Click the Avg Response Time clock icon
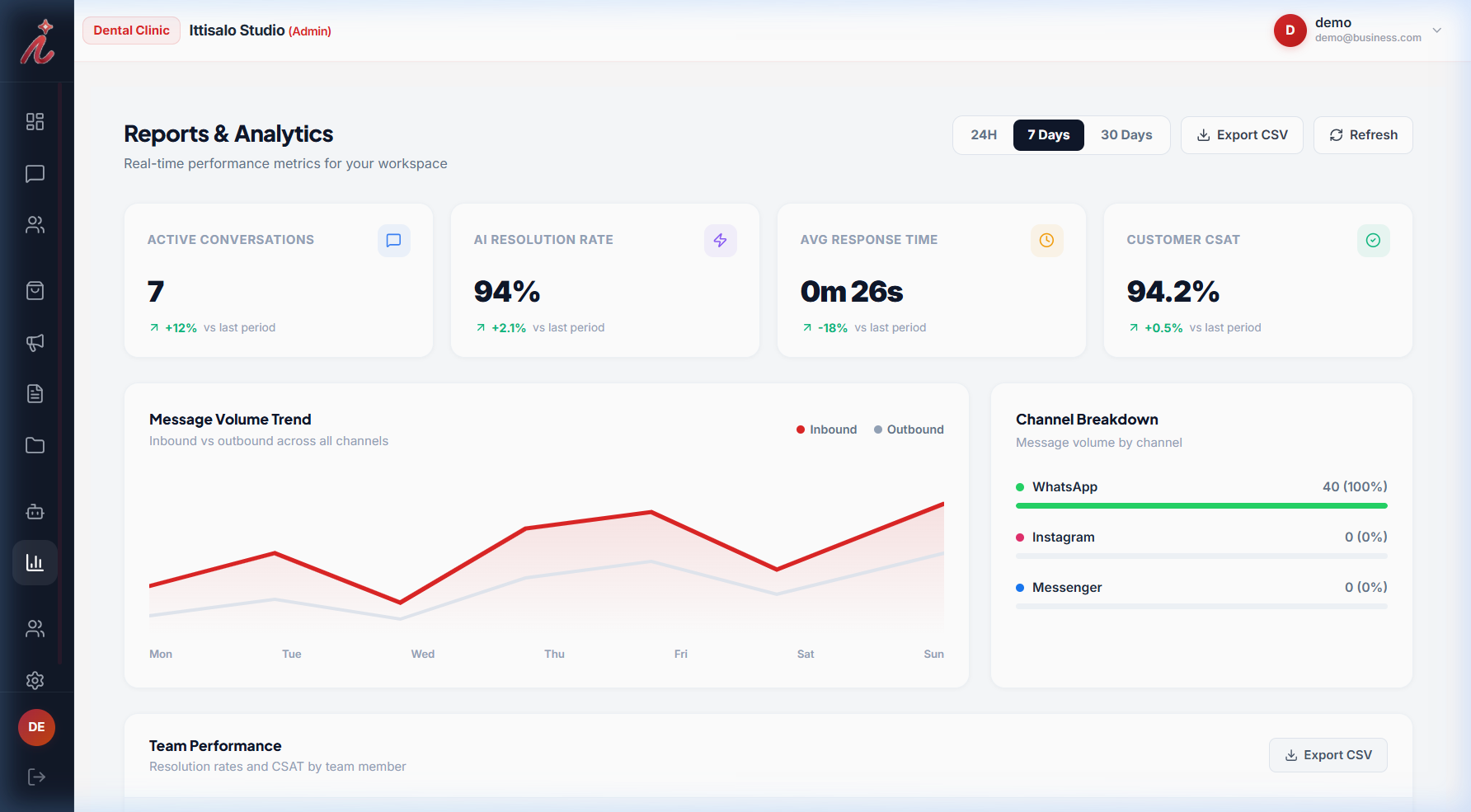The width and height of the screenshot is (1471, 812). coord(1047,241)
